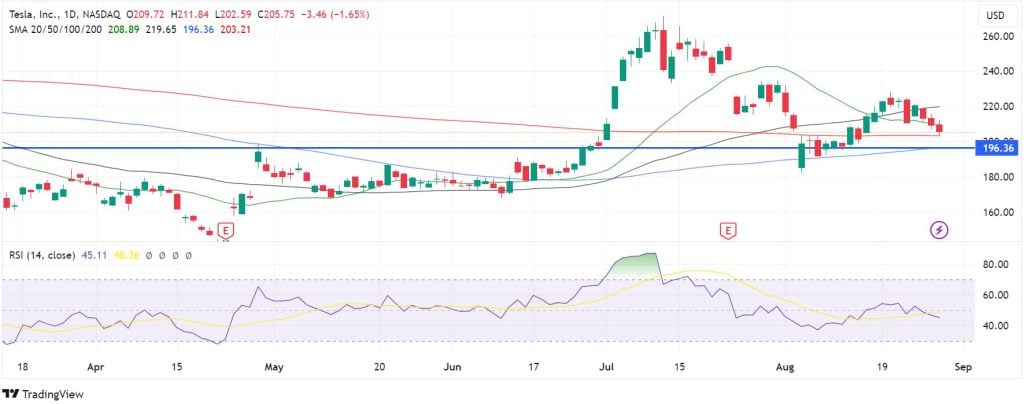This screenshot has height=404, width=1024.
Task: Click the 196.36 price label
Action: tap(997, 149)
